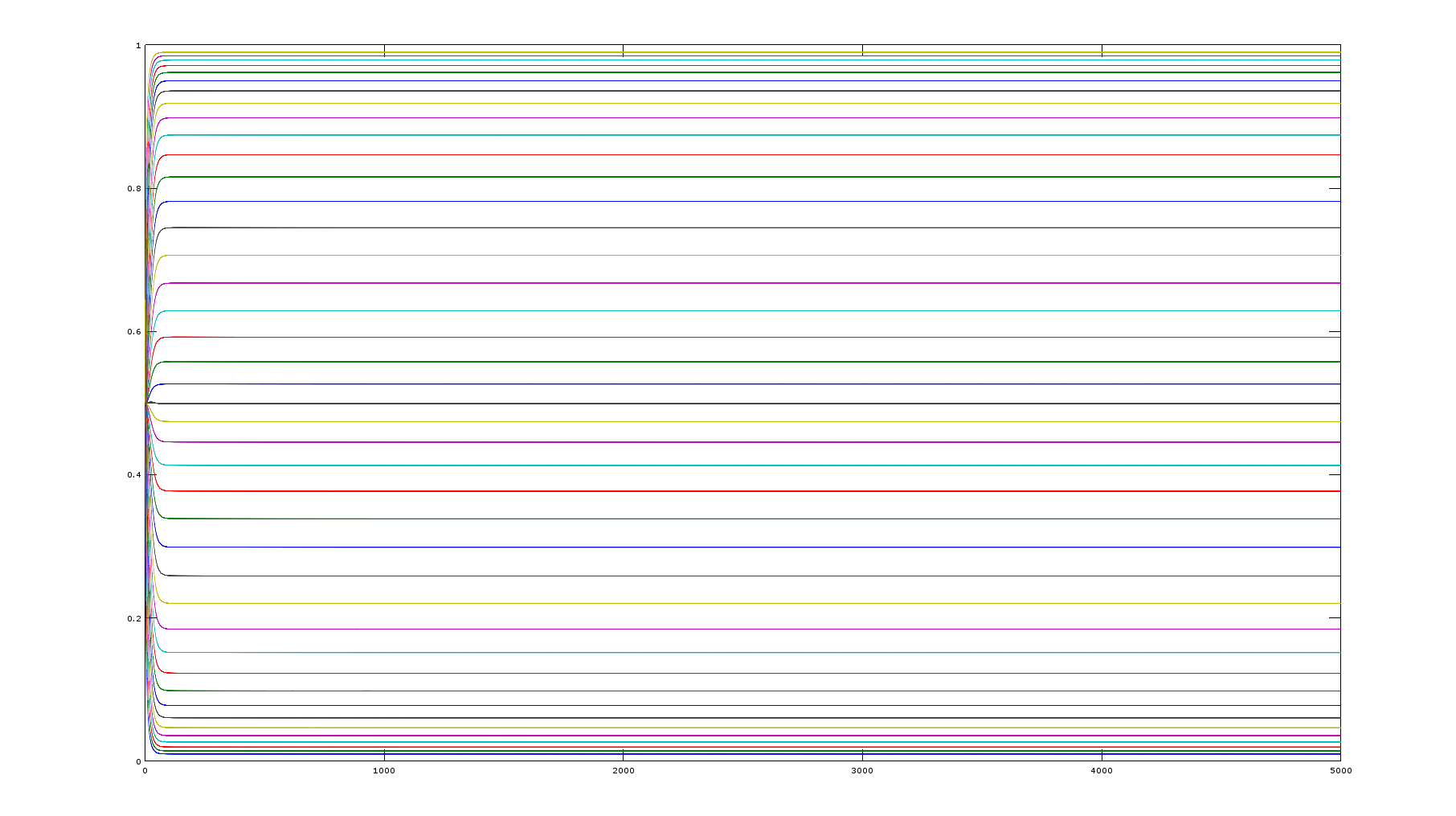1456x816 pixels.
Task: Select the magenta curve between 0.6 and 0.8
Action: coord(723,283)
